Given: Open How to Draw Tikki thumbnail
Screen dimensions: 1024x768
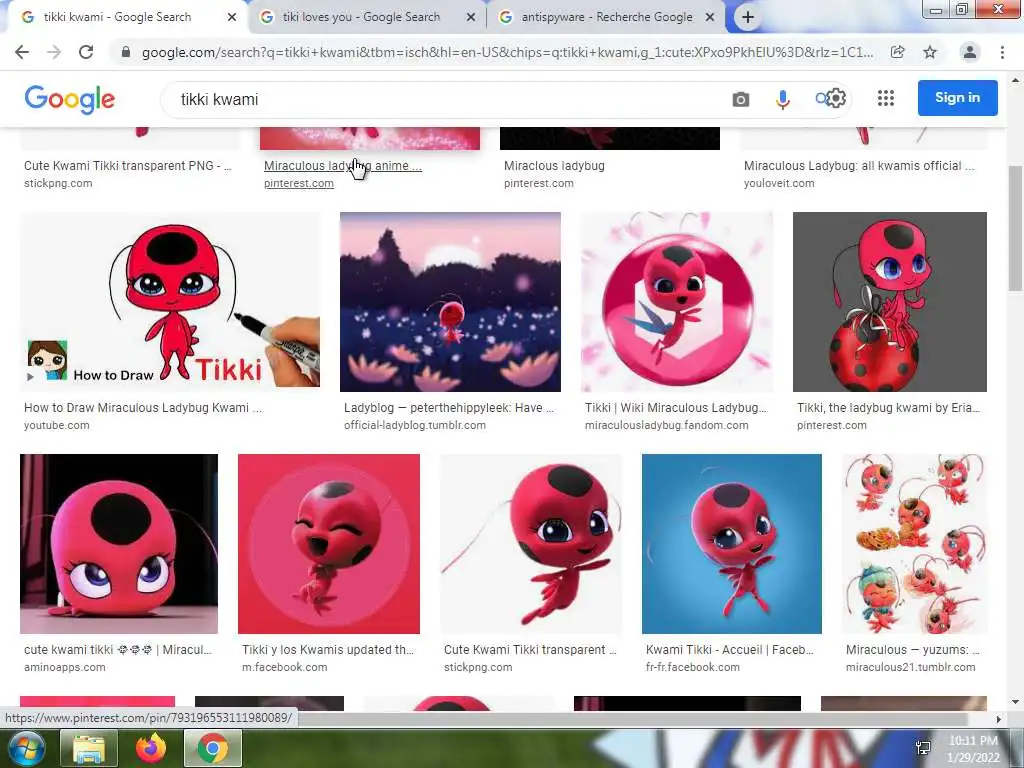Looking at the screenshot, I should (x=170, y=302).
